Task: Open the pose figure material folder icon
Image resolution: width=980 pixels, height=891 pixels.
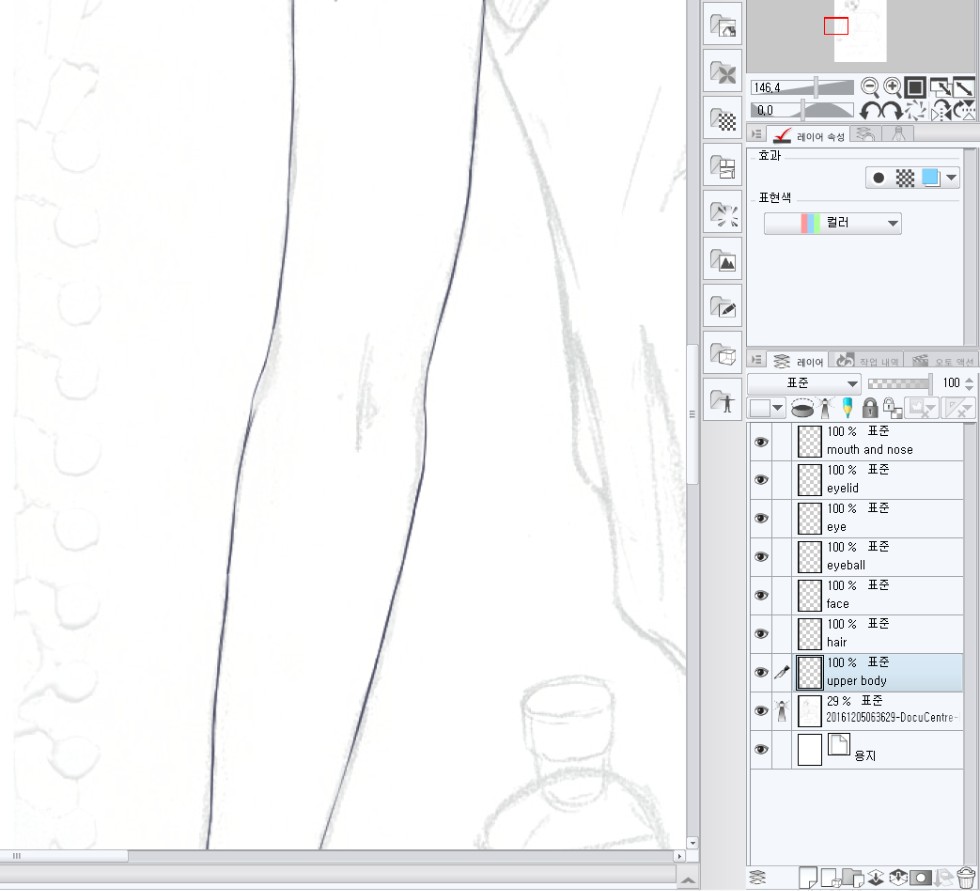Action: tap(722, 401)
